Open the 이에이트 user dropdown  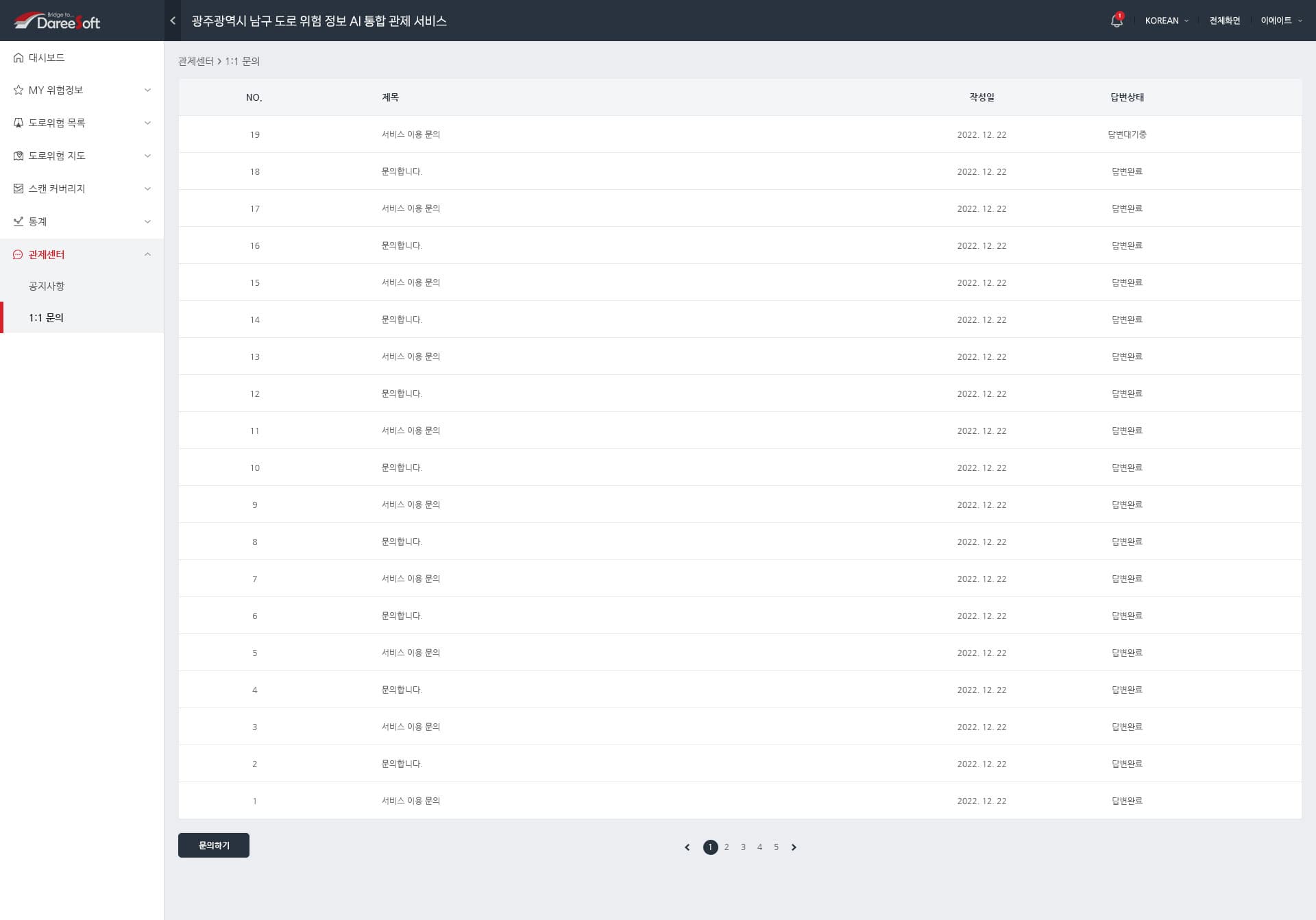1280,21
